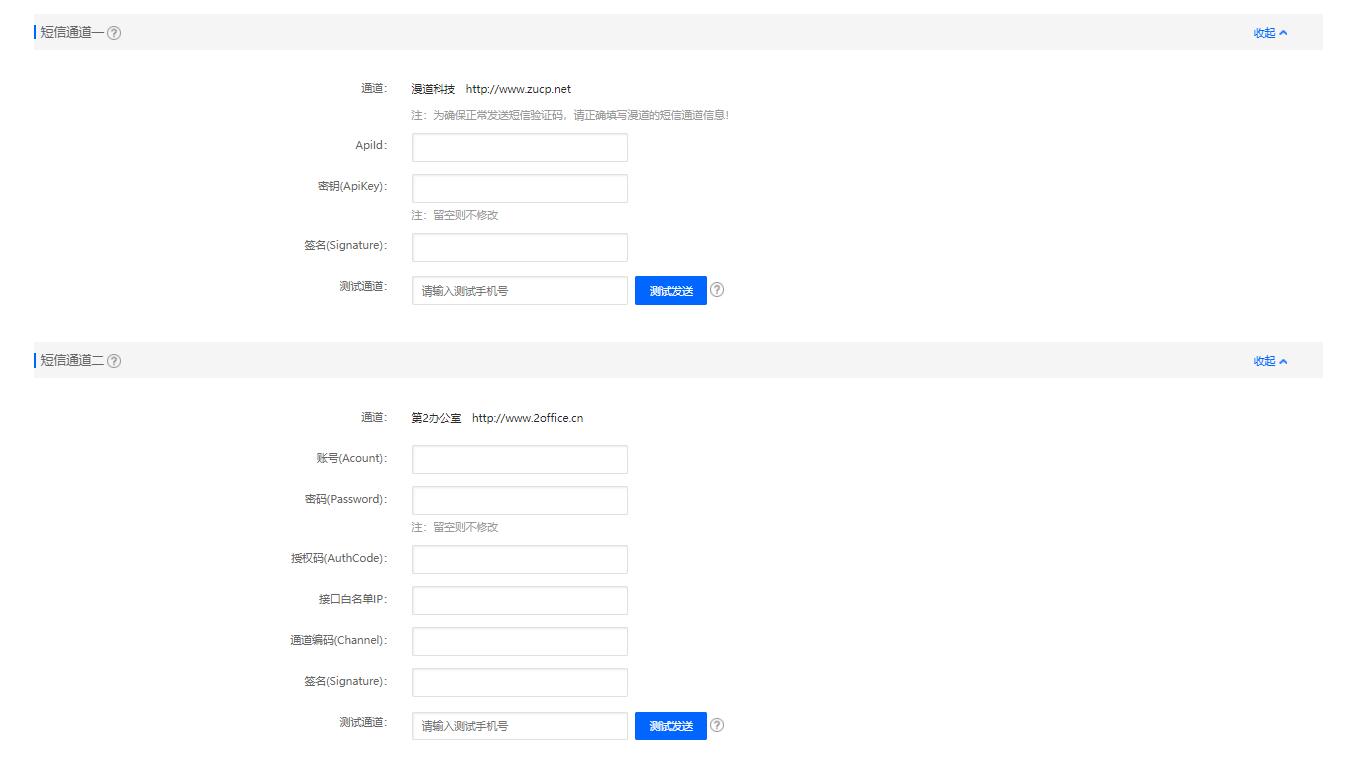Click the http://www.2office.cn text
The height and width of the screenshot is (771, 1351).
(x=527, y=418)
